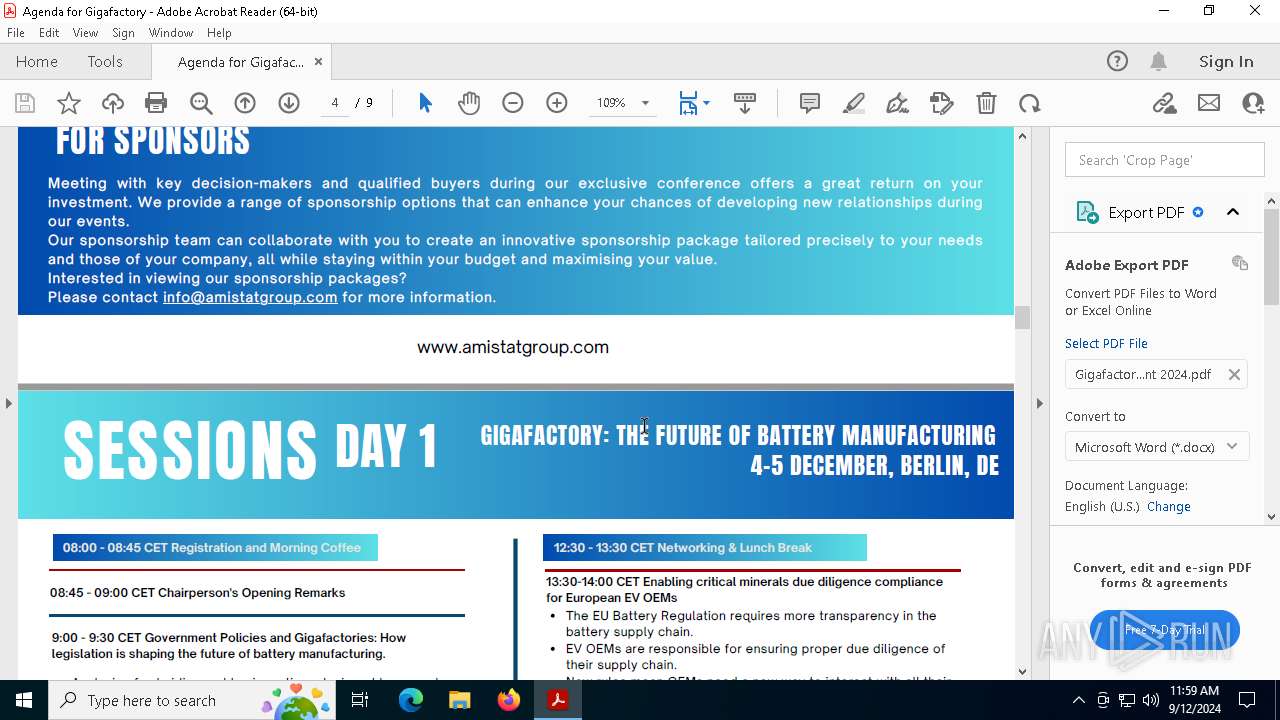The width and height of the screenshot is (1280, 720).
Task: Go to previous page arrow
Action: [245, 103]
